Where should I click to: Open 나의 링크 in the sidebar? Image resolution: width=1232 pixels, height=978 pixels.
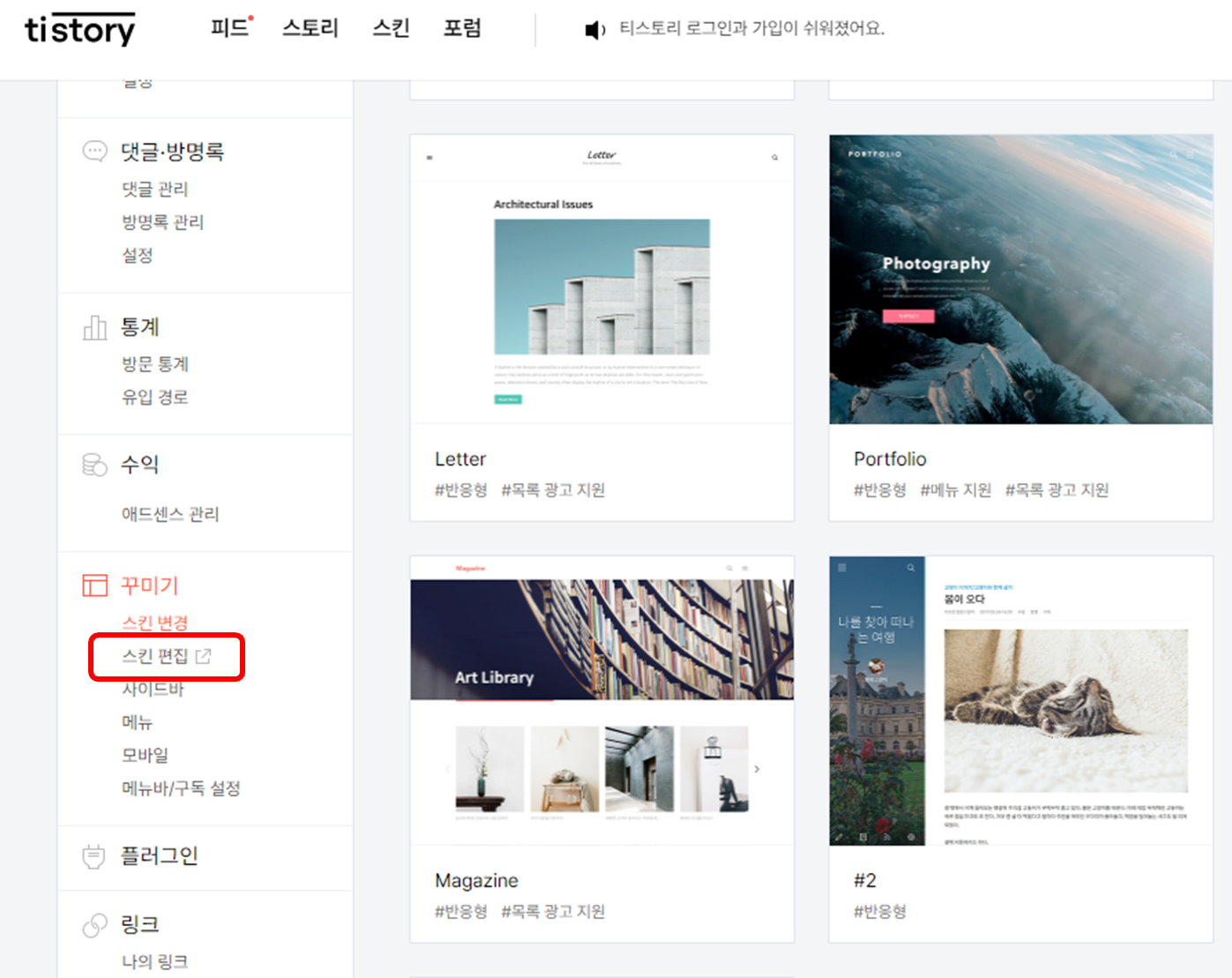pos(155,961)
